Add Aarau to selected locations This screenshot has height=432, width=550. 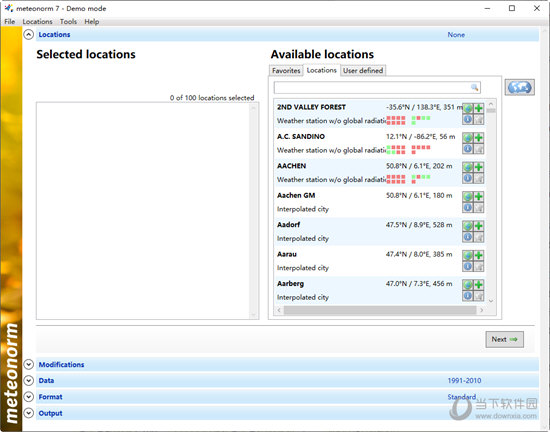[x=479, y=256]
